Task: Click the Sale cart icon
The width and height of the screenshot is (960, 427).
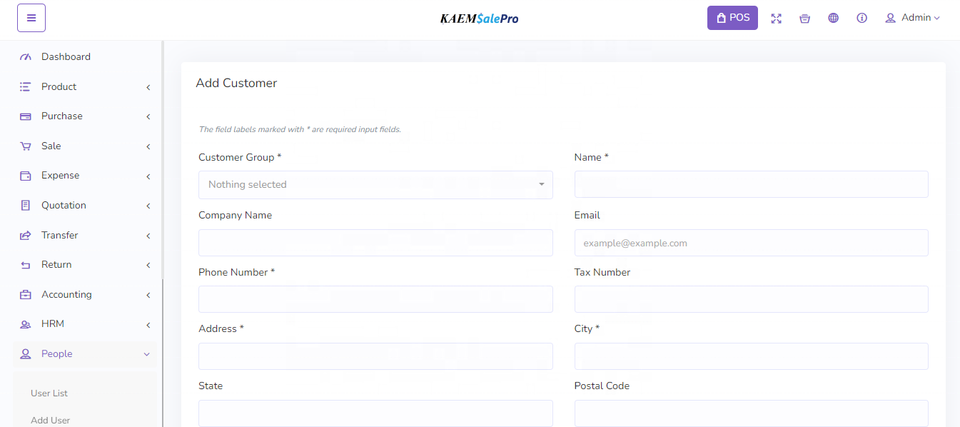Action: pyautogui.click(x=25, y=146)
